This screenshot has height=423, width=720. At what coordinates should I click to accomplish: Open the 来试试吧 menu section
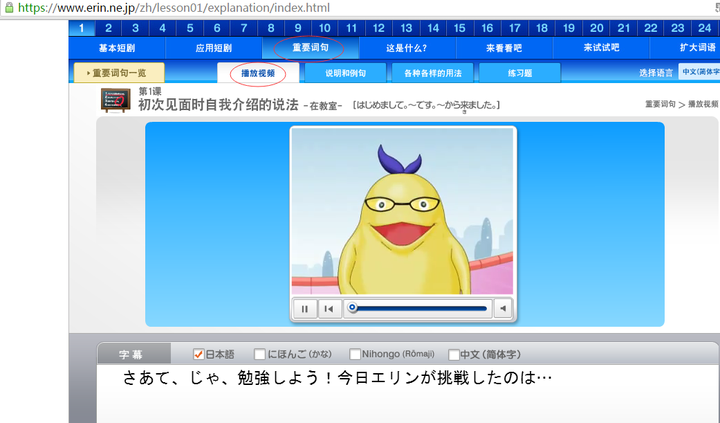click(x=601, y=48)
